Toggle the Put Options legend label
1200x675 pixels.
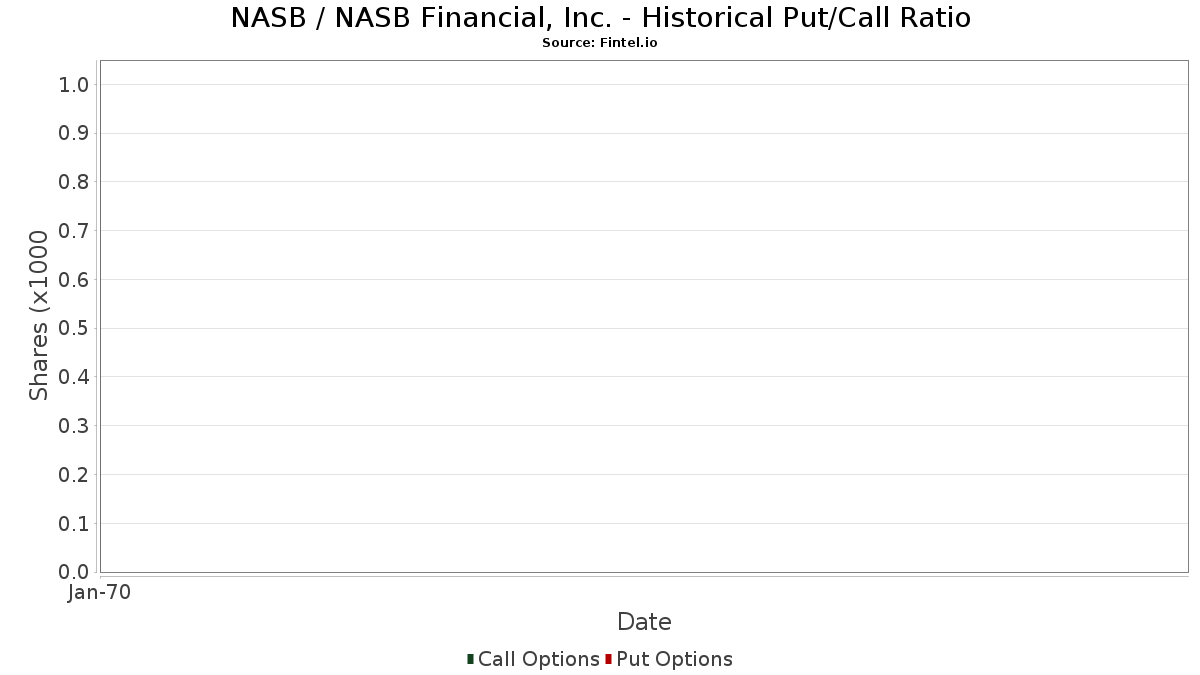[675, 659]
